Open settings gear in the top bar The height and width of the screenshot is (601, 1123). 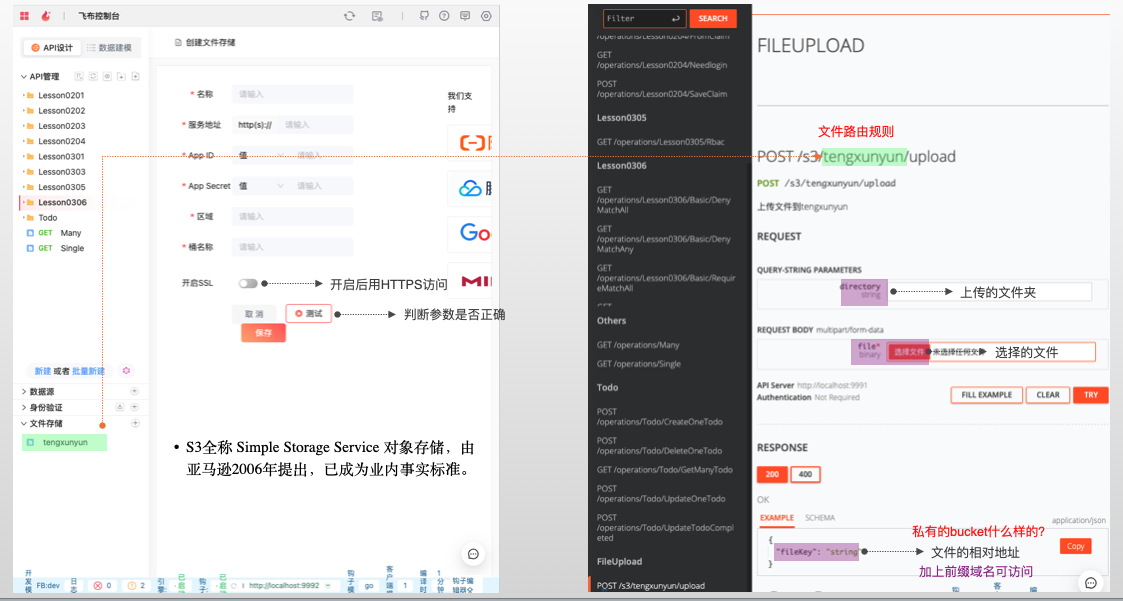click(x=486, y=16)
